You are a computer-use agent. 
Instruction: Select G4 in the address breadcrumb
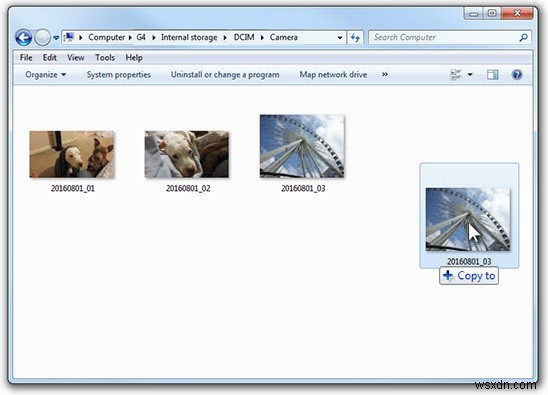click(141, 37)
